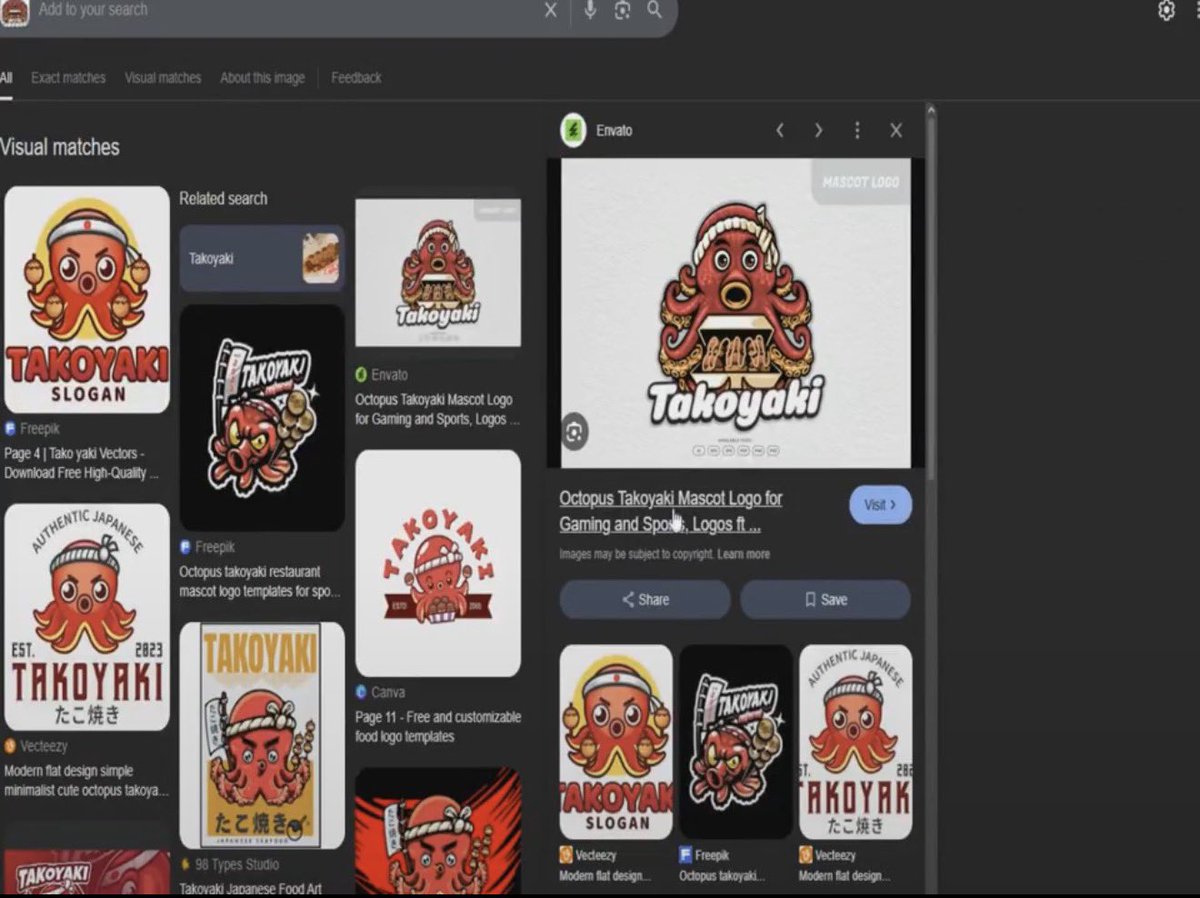Open Freepik Takoyaki Slogan octopus result
Screen dimensions: 1200x898
point(87,300)
